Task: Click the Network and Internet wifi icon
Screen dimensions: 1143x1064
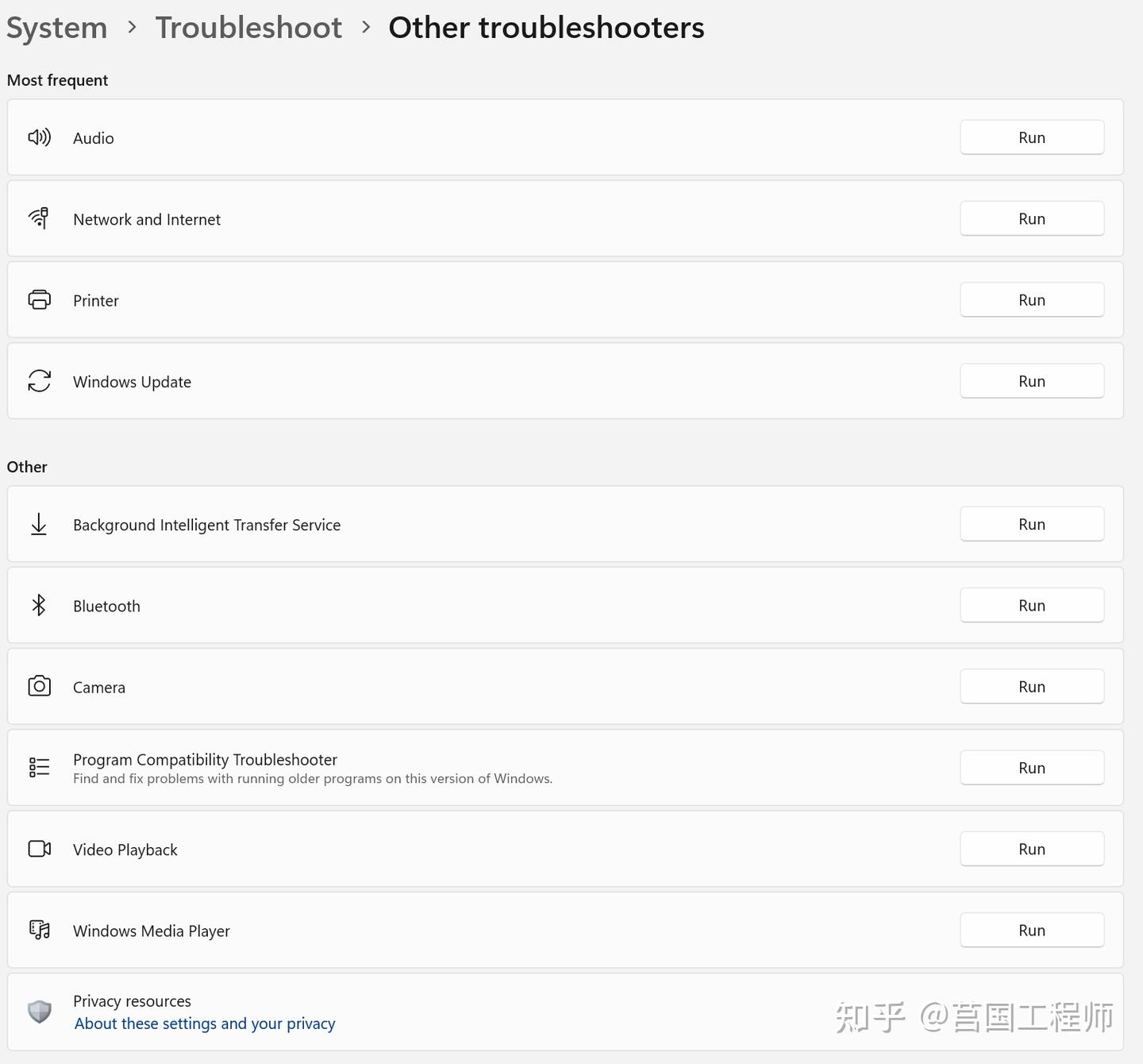Action: click(x=39, y=218)
